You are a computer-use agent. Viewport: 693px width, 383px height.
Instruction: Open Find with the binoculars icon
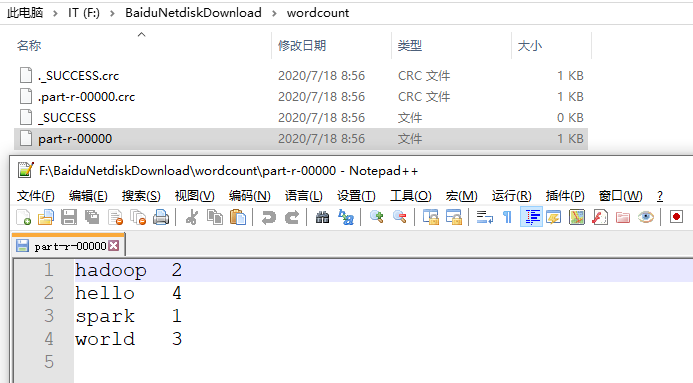(x=322, y=217)
